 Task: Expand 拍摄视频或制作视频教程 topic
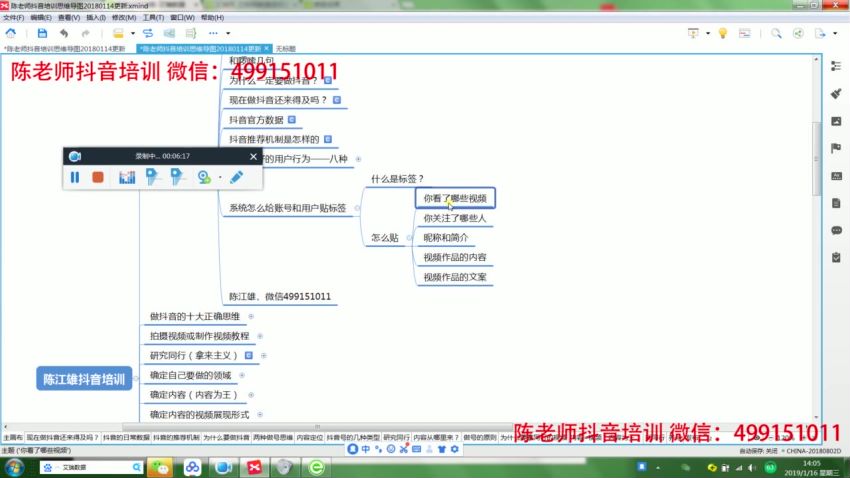click(260, 336)
